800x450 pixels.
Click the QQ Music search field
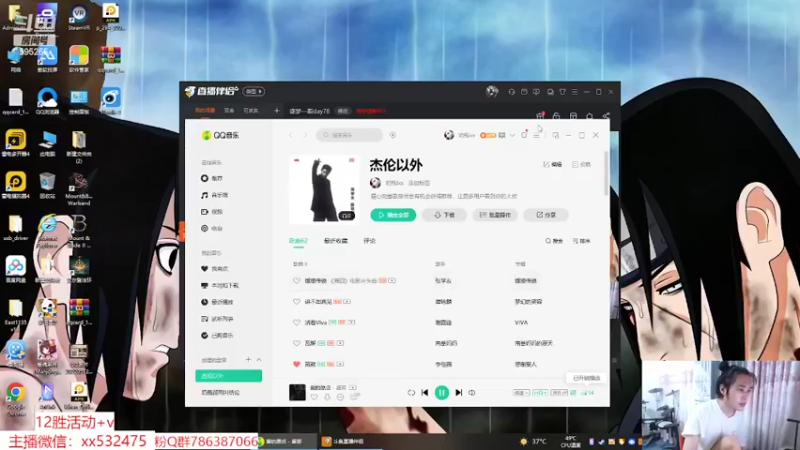pyautogui.click(x=349, y=135)
